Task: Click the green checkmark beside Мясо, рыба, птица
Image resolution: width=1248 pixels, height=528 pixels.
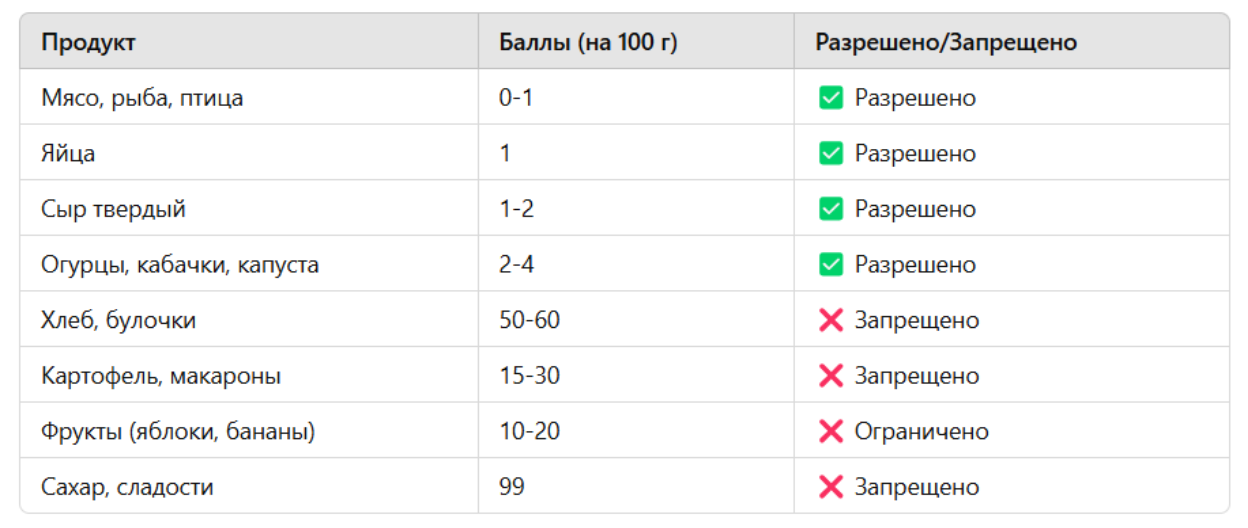Action: point(830,98)
